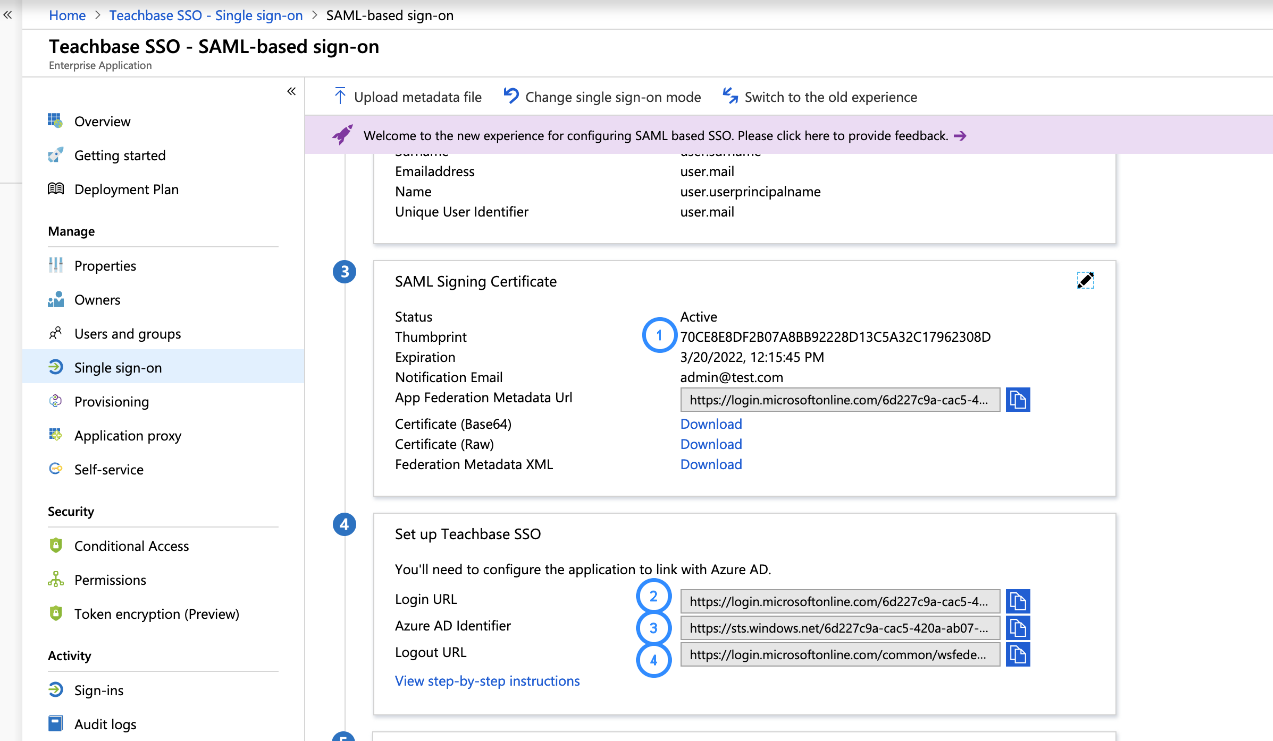Click the Set up Teachbase SSO heading

coord(468,534)
